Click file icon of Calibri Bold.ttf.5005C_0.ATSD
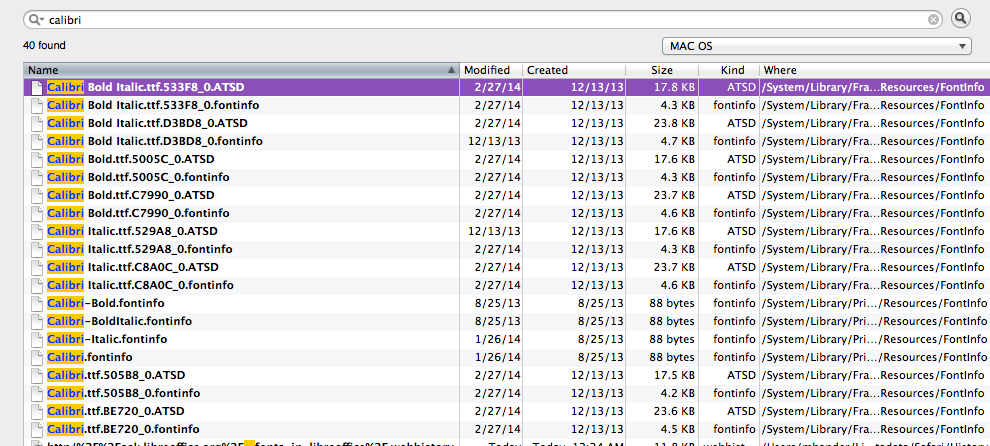This screenshot has height=446, width=990. point(37,159)
